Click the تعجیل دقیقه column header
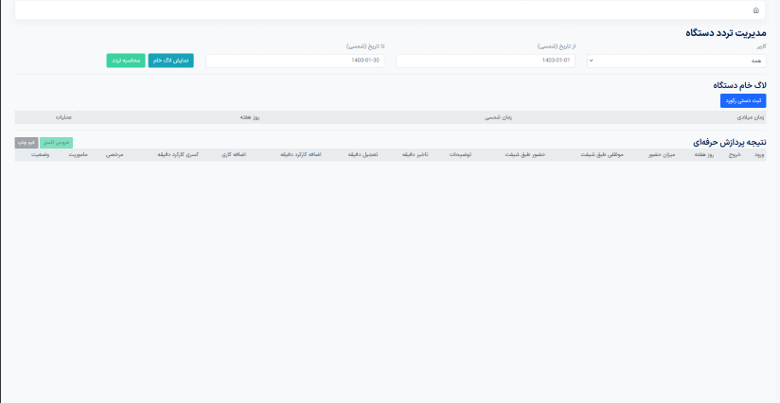The height and width of the screenshot is (403, 780). [364, 155]
